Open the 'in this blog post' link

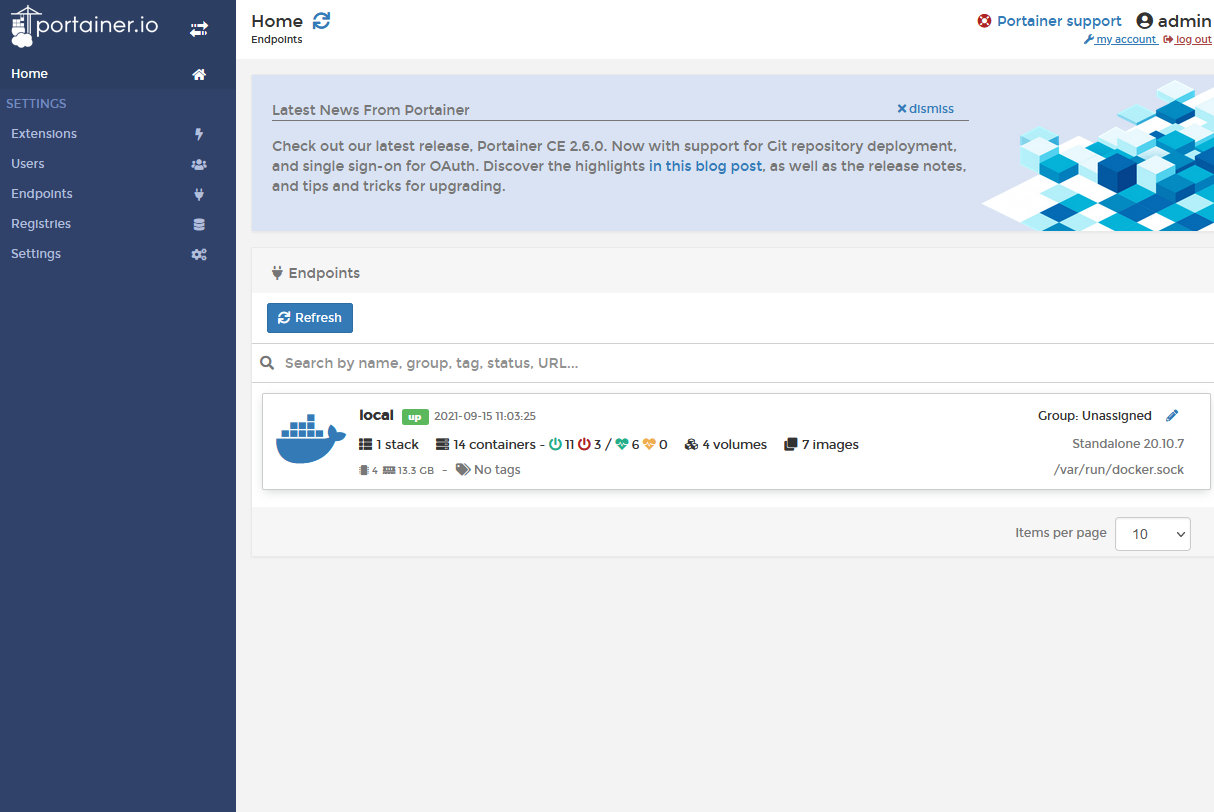(705, 166)
